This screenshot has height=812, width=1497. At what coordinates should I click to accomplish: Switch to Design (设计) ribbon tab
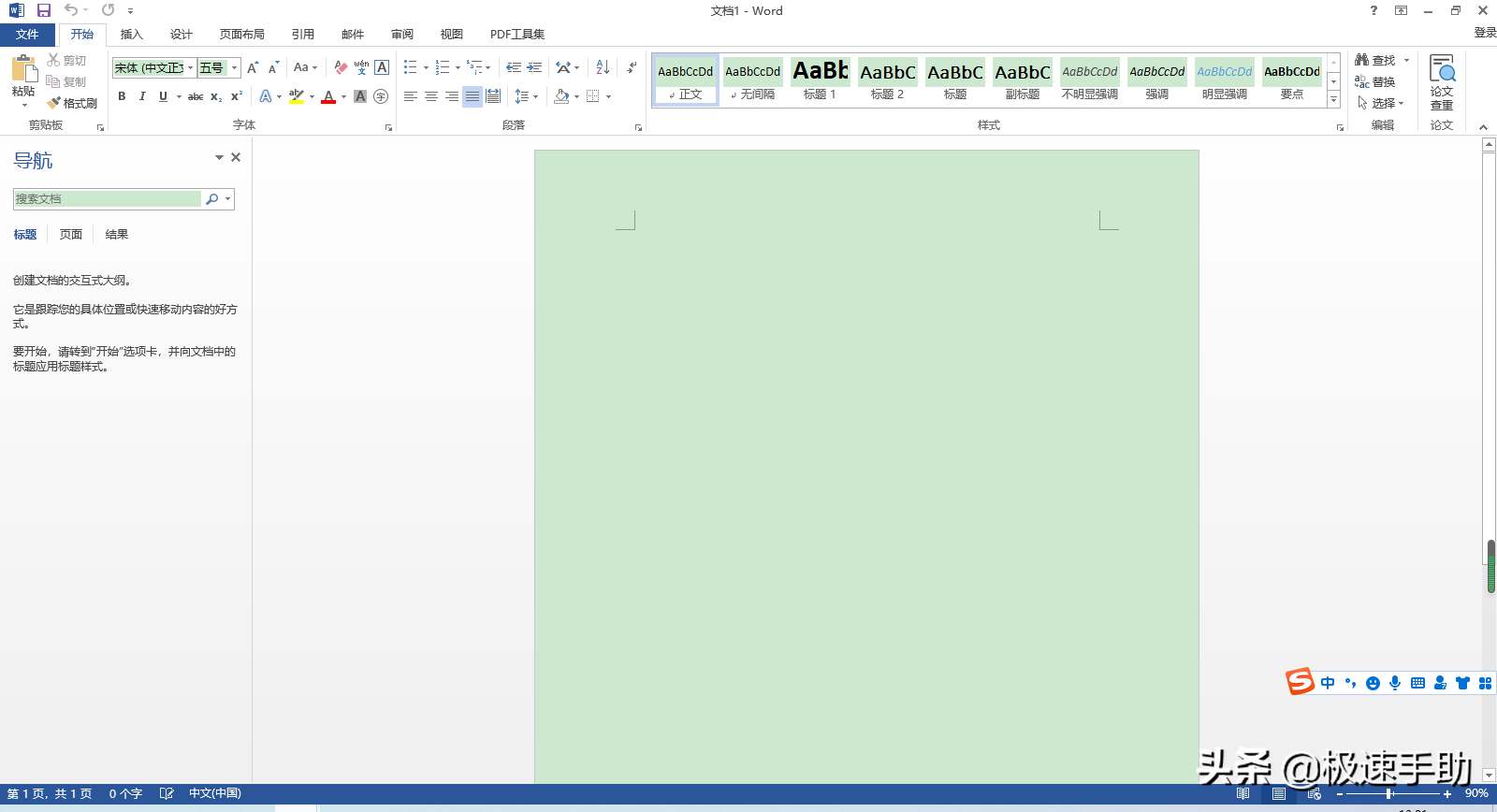182,35
